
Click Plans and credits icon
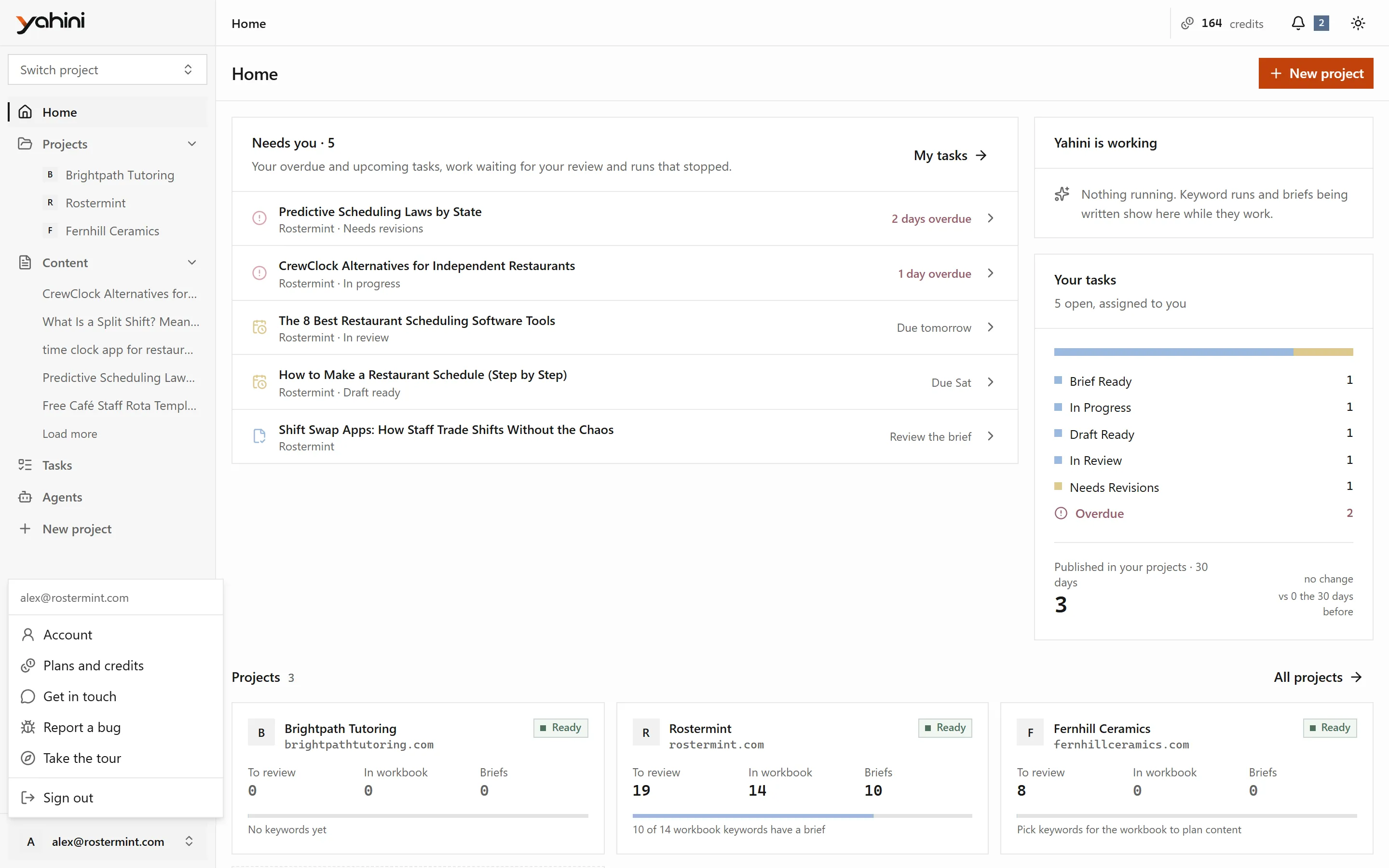[x=27, y=665]
